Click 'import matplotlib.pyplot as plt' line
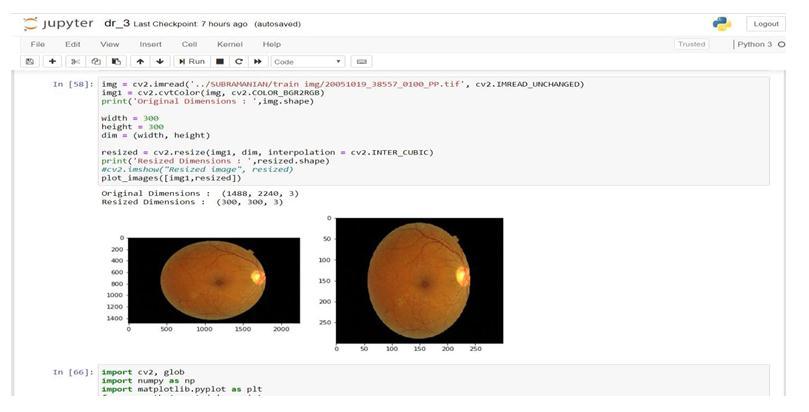809x412 pixels. tap(182, 389)
